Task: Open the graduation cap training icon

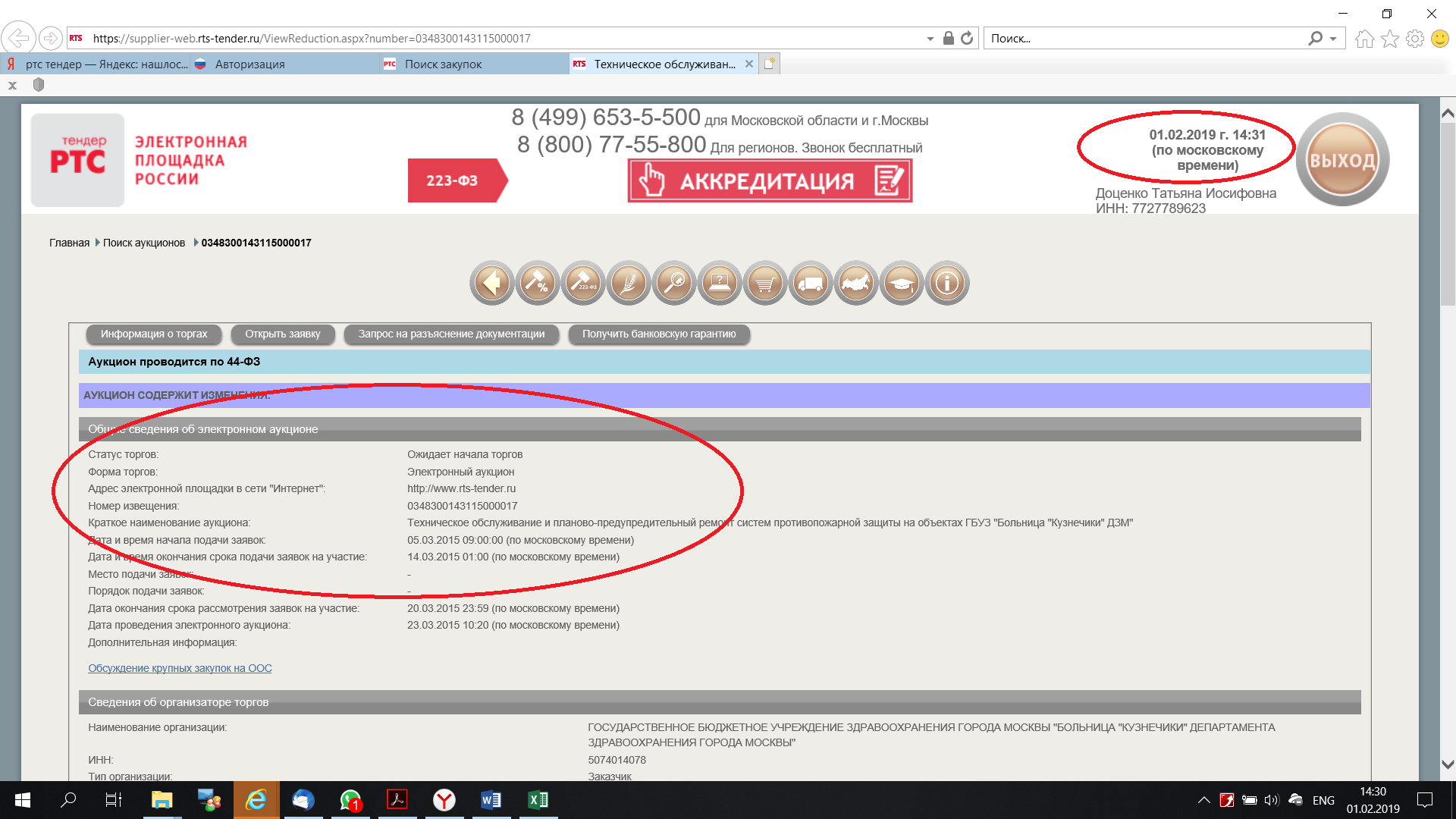Action: 902,284
